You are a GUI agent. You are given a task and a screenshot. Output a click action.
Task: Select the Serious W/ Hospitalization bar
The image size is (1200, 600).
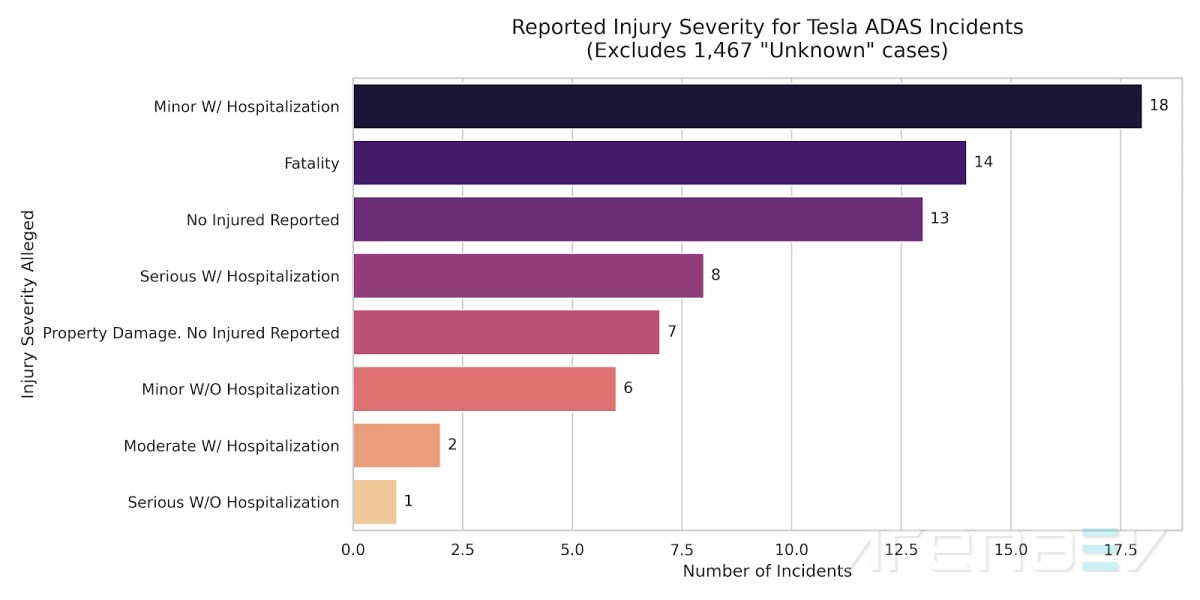528,276
